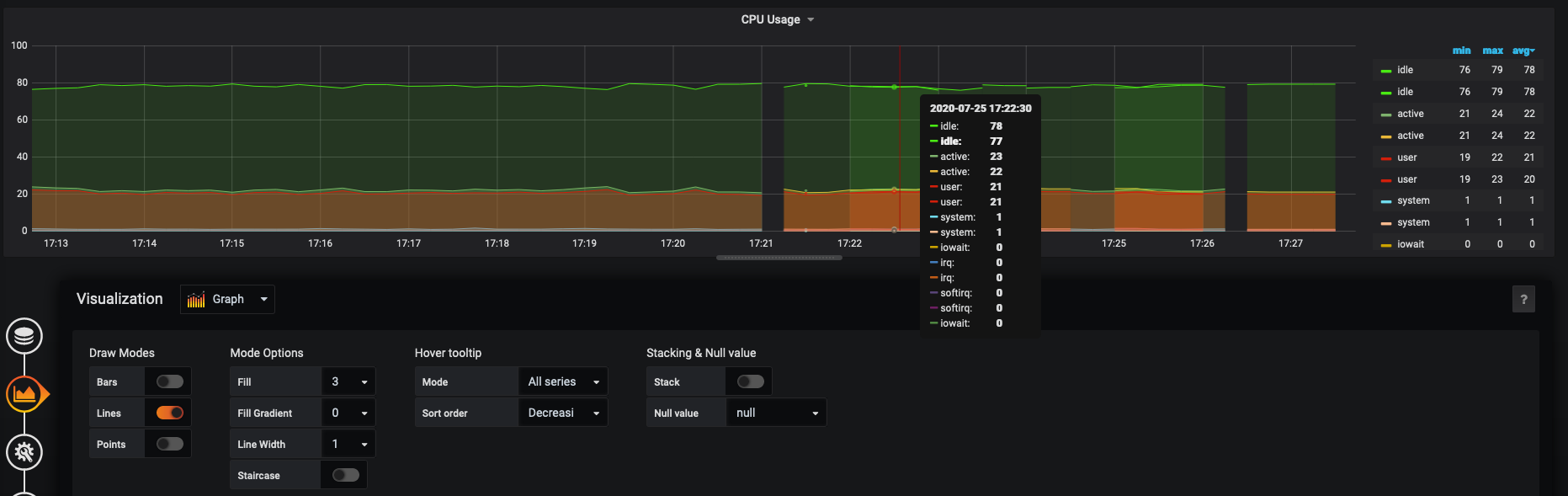The image size is (1568, 496).
Task: Open color picker for first idle series
Action: [x=1385, y=71]
